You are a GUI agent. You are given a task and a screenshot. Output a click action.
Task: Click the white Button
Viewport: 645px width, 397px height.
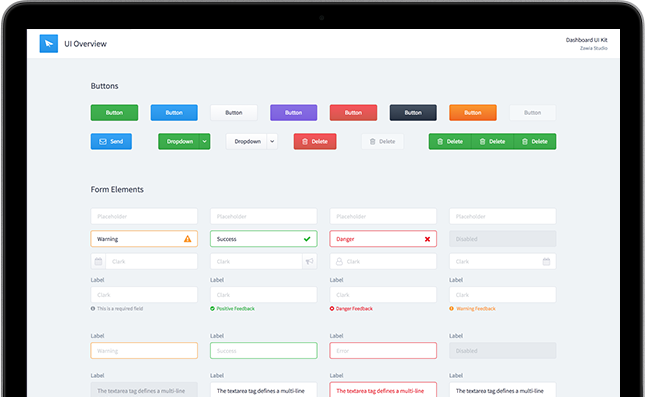click(234, 112)
